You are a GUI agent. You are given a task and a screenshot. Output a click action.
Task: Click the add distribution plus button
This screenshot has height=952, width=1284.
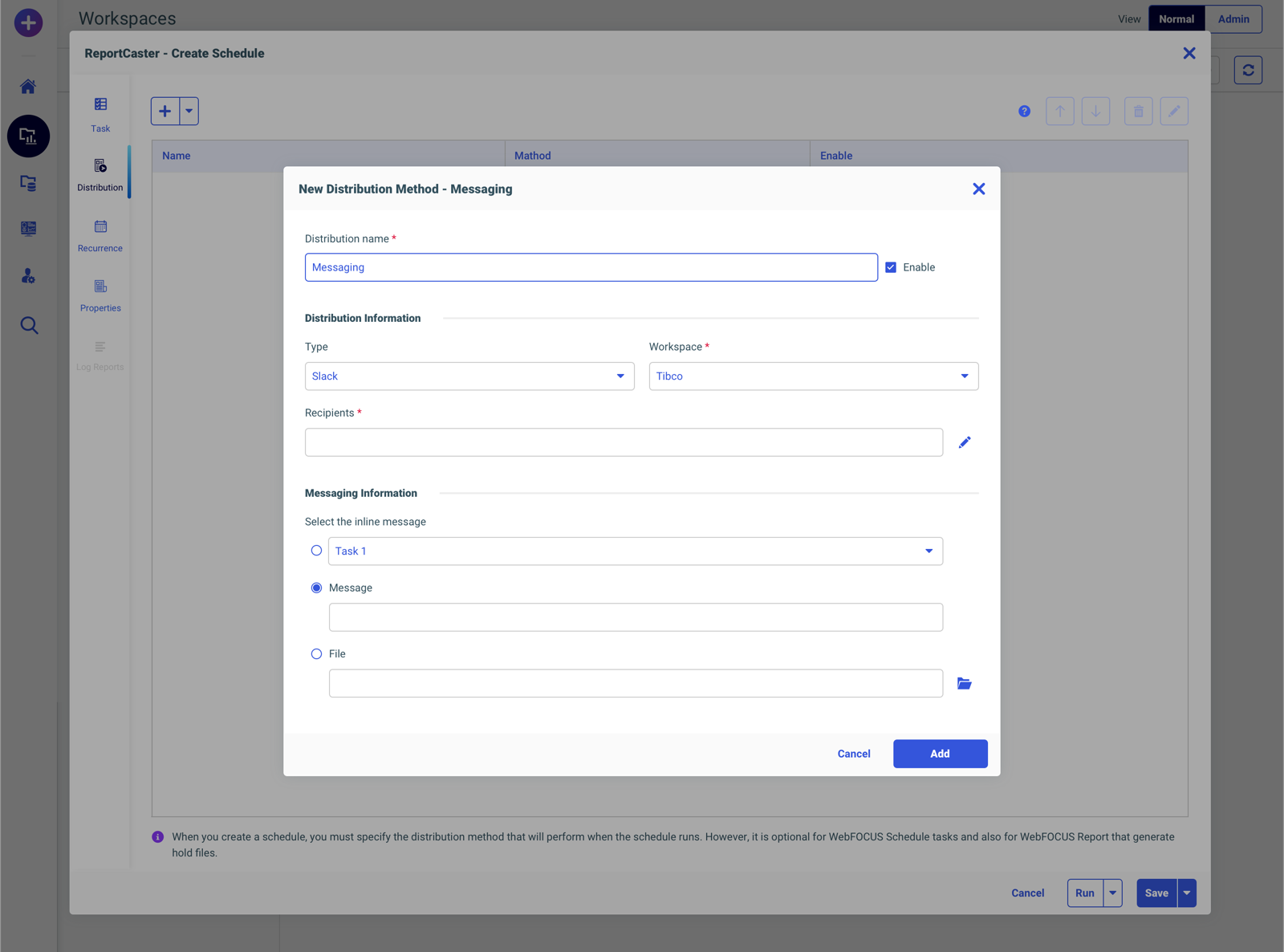[x=165, y=111]
